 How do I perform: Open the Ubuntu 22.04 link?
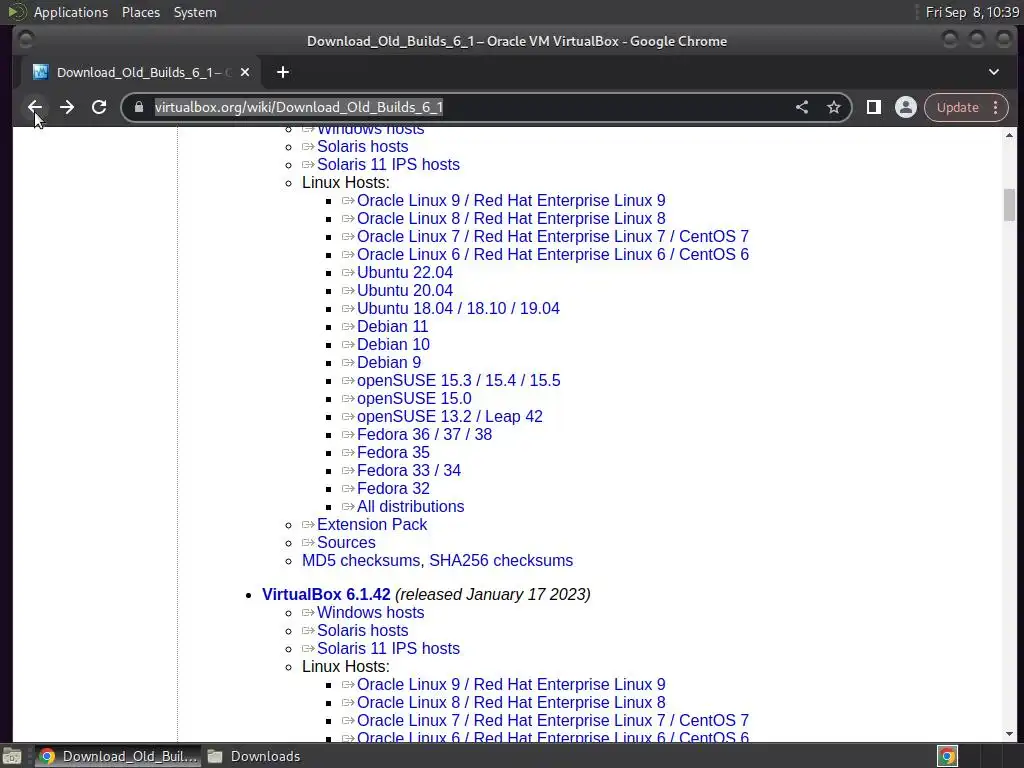point(404,272)
